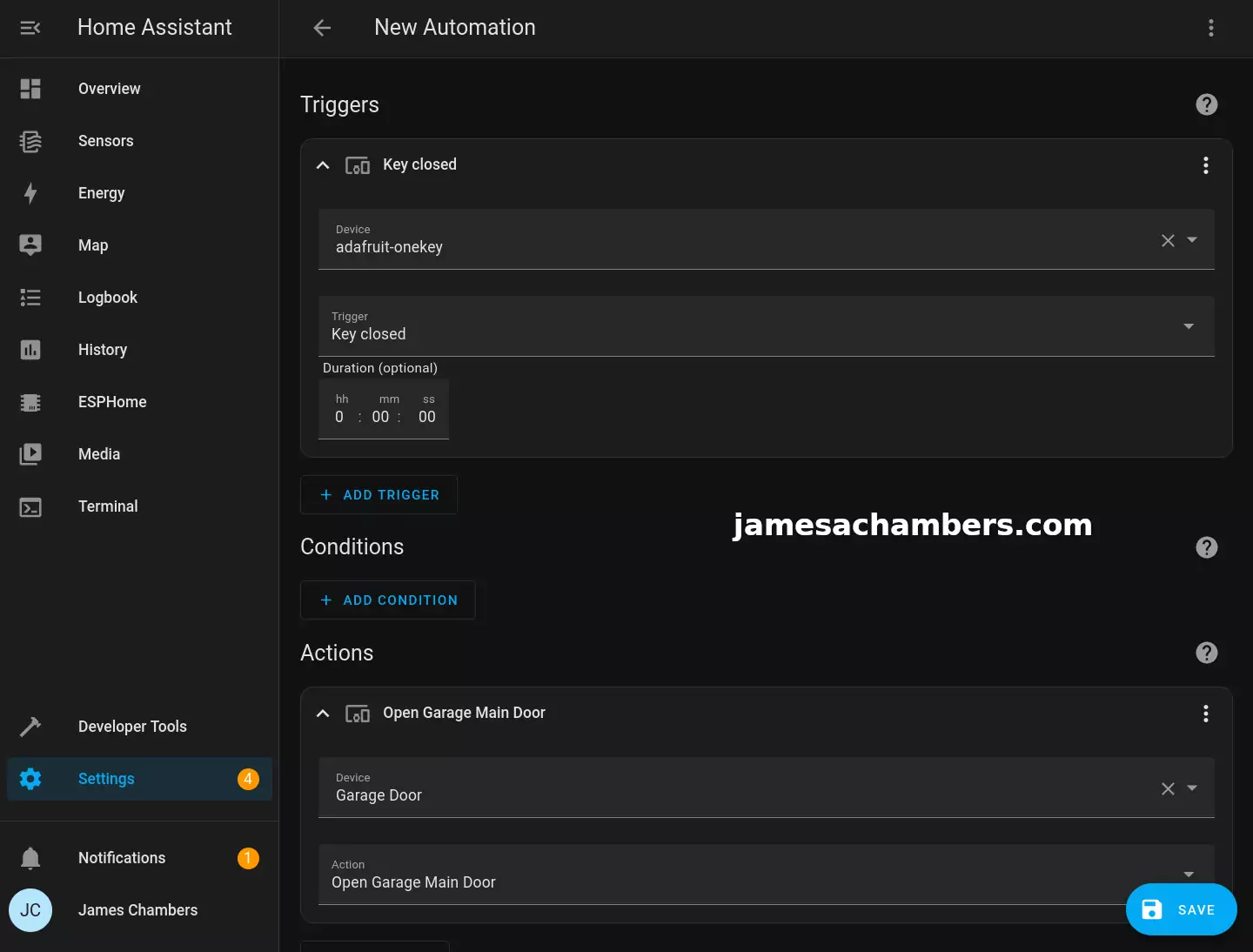
Task: Open James Chambers profile avatar
Action: pyautogui.click(x=30, y=910)
